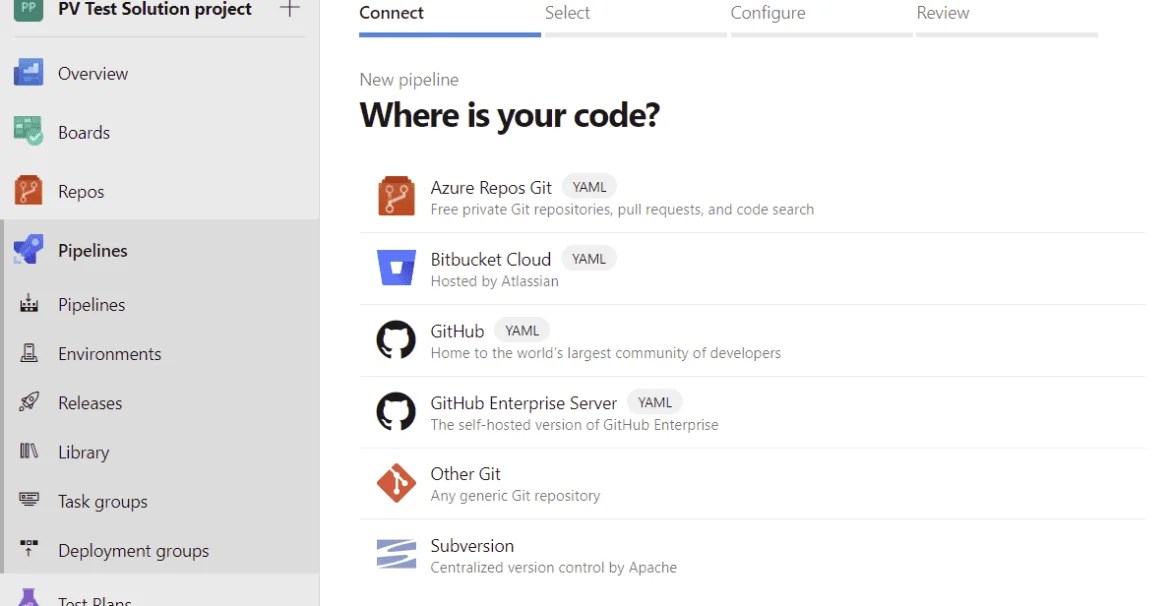This screenshot has height=606, width=1170.
Task: Choose GitHub Enterprise Server option
Action: coord(752,412)
